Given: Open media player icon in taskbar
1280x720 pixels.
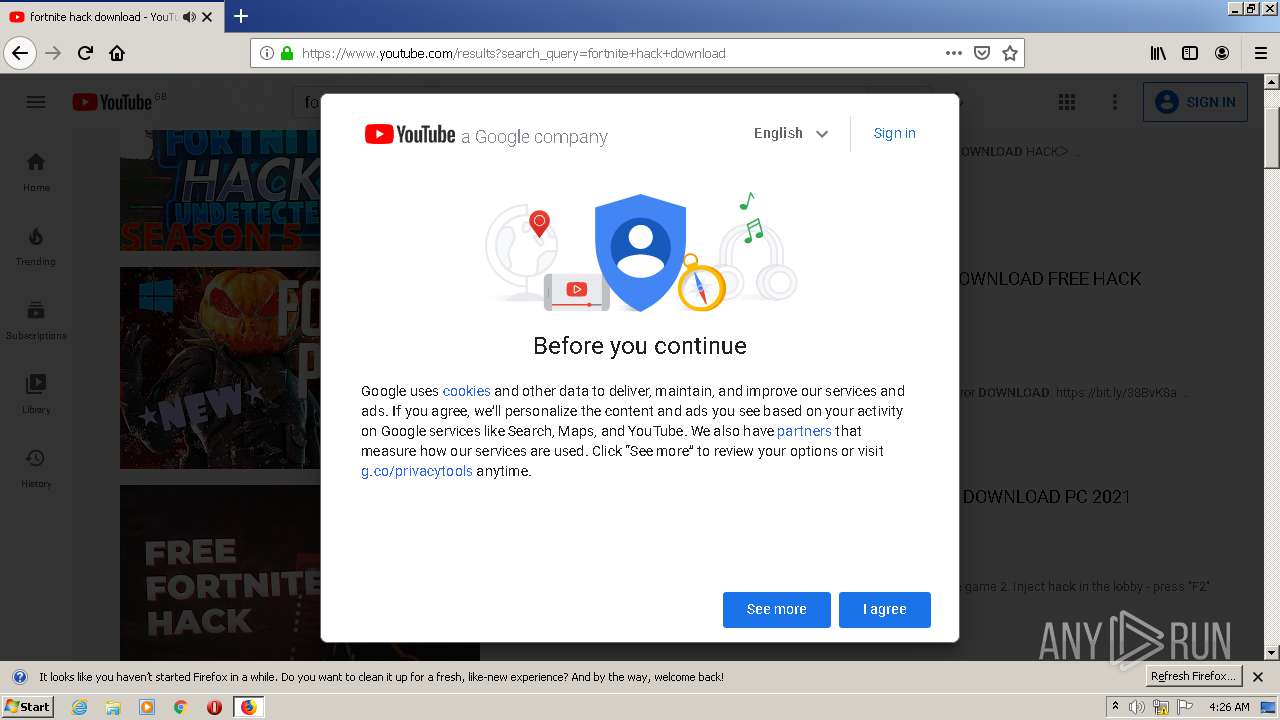Looking at the screenshot, I should coord(147,707).
